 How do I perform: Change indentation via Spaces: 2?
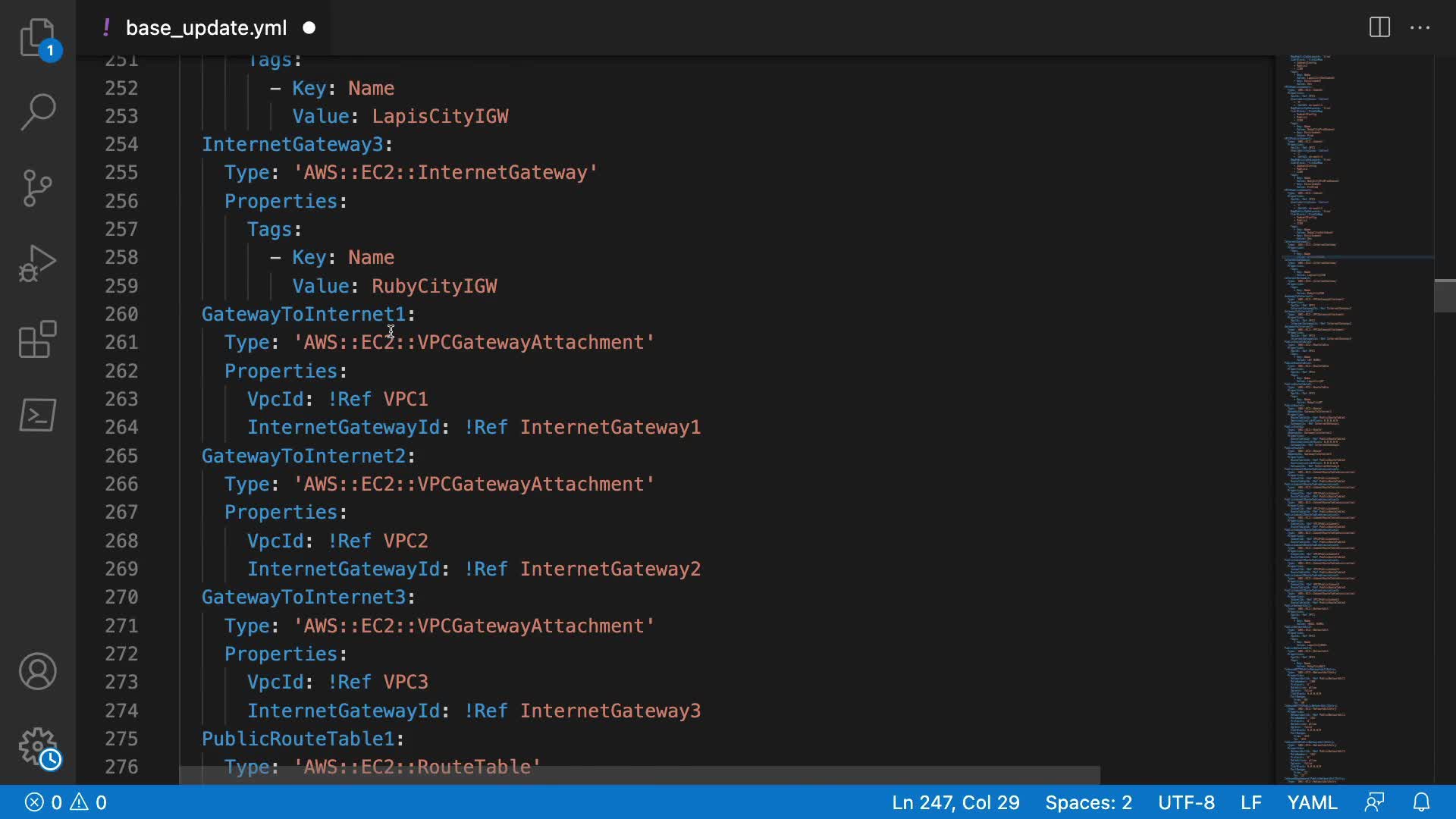[x=1088, y=802]
